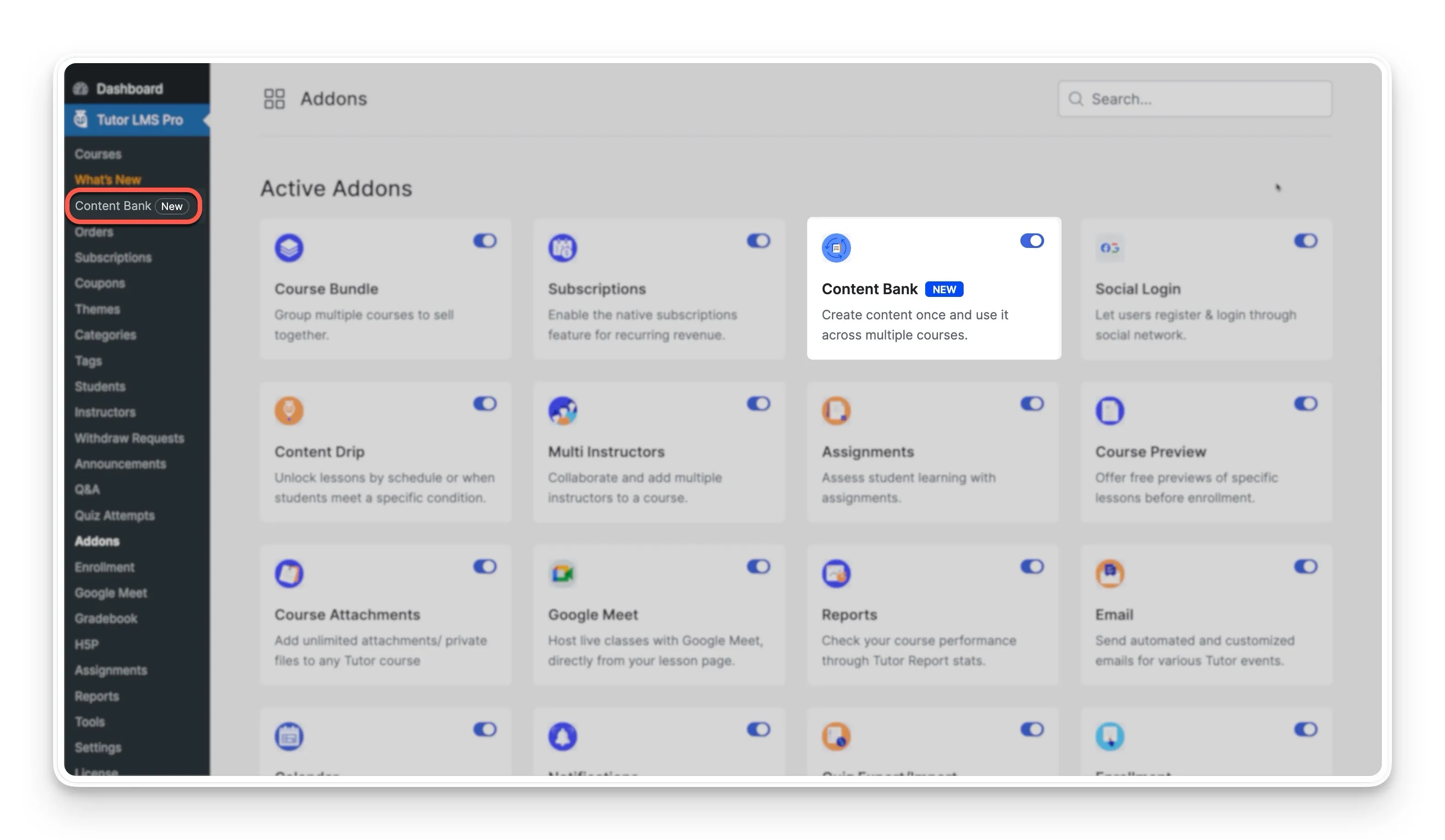The width and height of the screenshot is (1445, 840).
Task: Open Gradebook in the sidebar
Action: click(106, 619)
